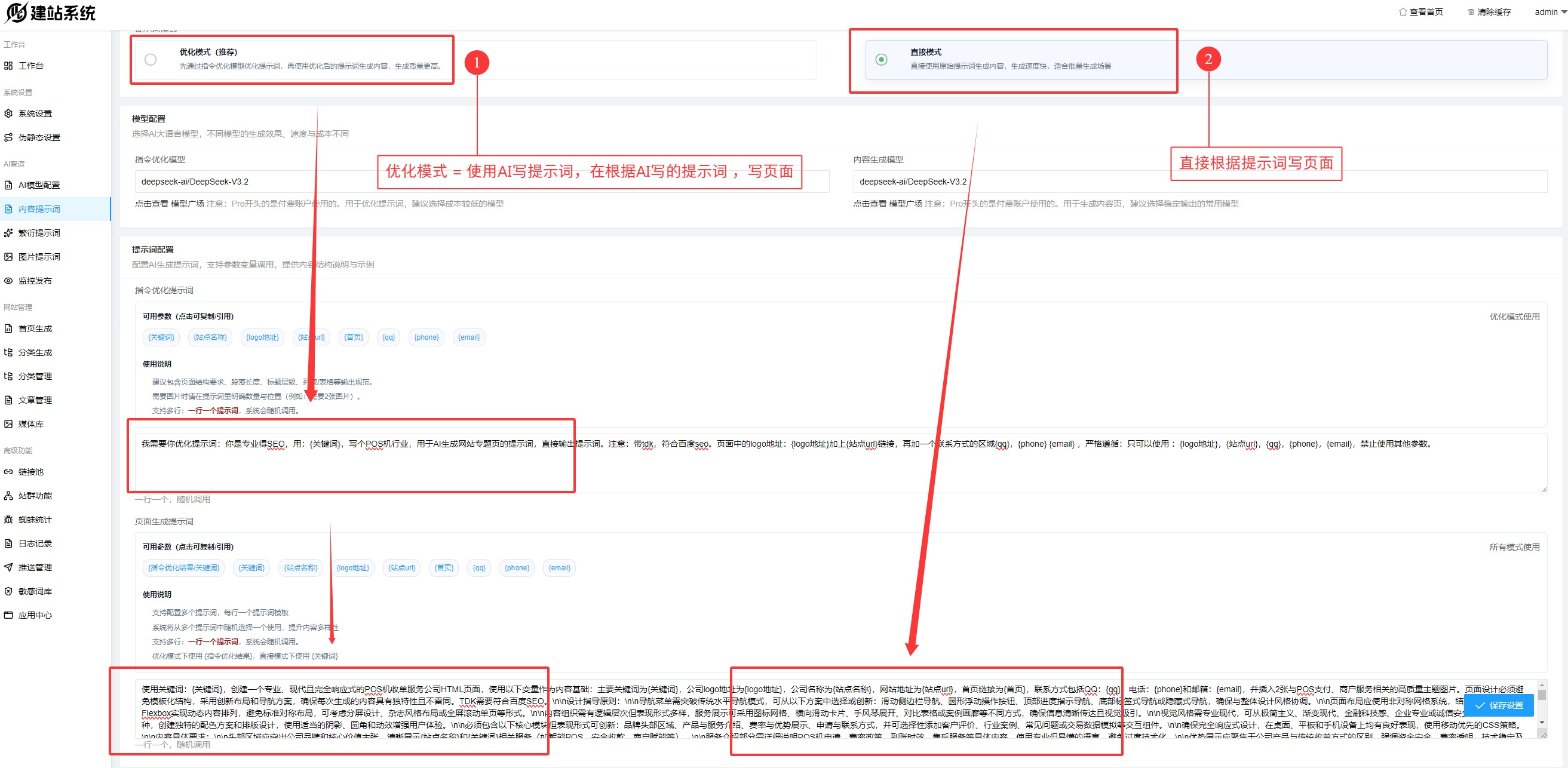Click the 工作台 dashboard icon in sidebar
The image size is (1568, 768).
8,66
